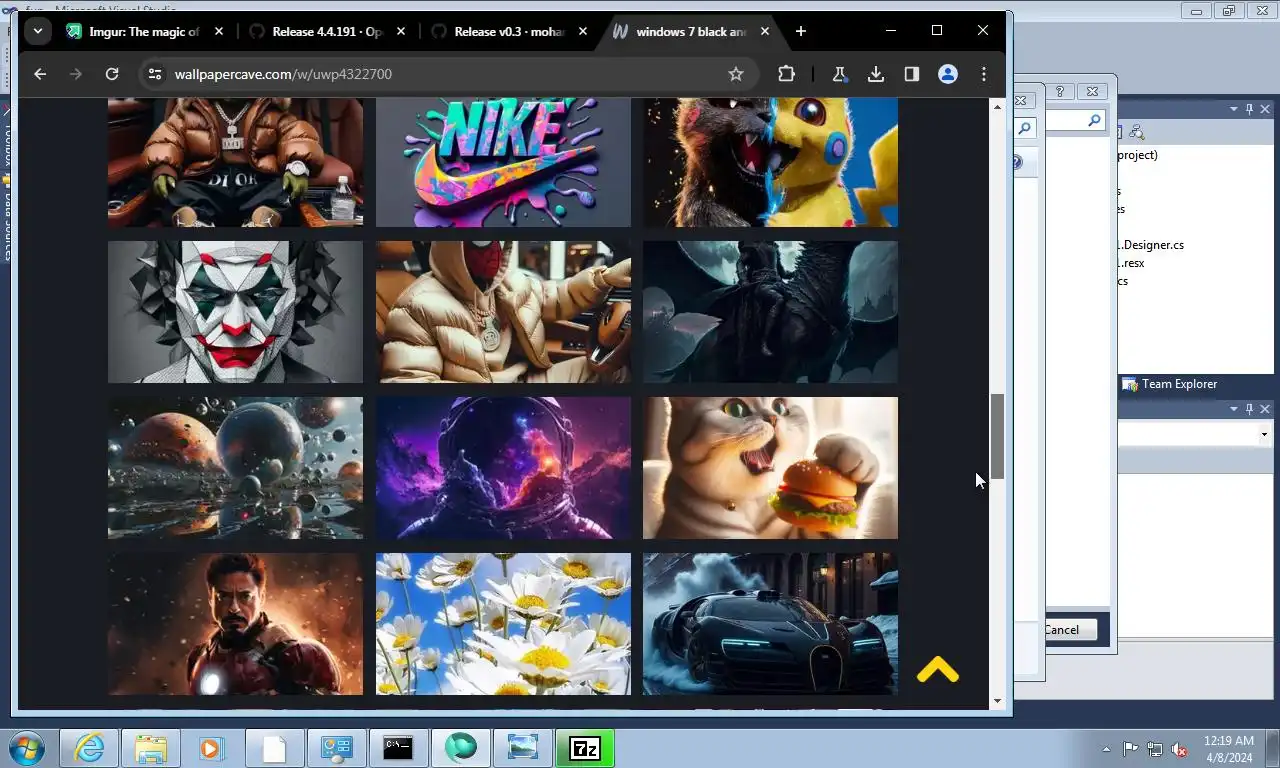The height and width of the screenshot is (768, 1280).
Task: Pin the Solution Explorer panel
Action: point(1250,109)
